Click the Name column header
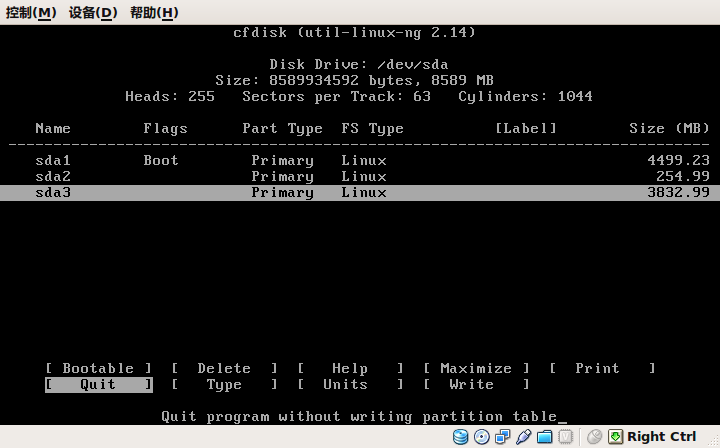 coord(53,128)
